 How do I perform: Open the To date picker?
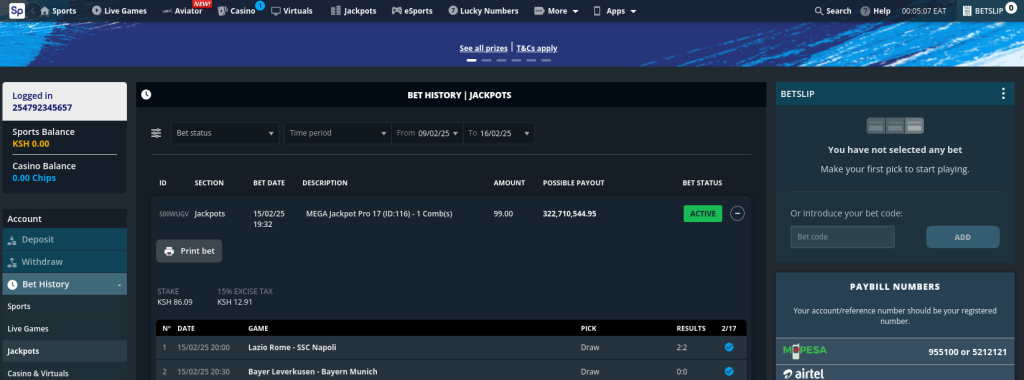tap(499, 133)
